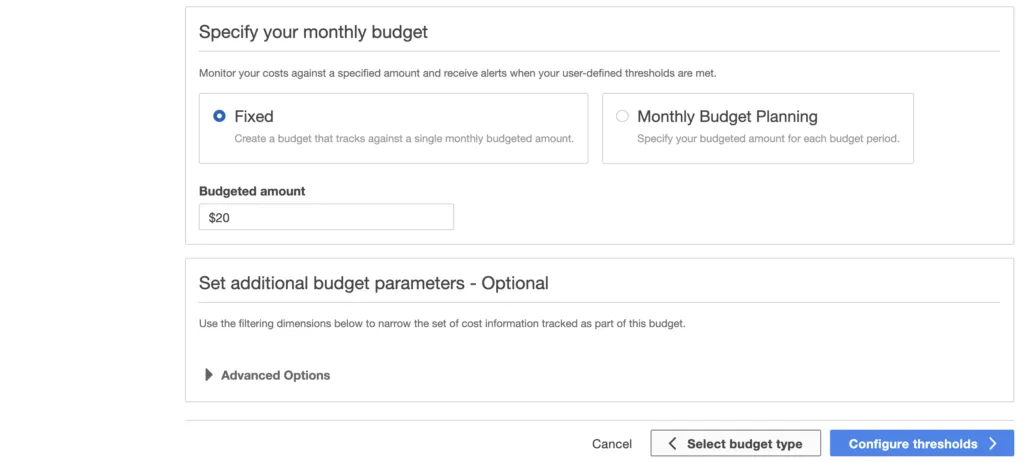Click the "Monitor your costs" description line
Image resolution: width=1024 pixels, height=462 pixels.
click(457, 73)
